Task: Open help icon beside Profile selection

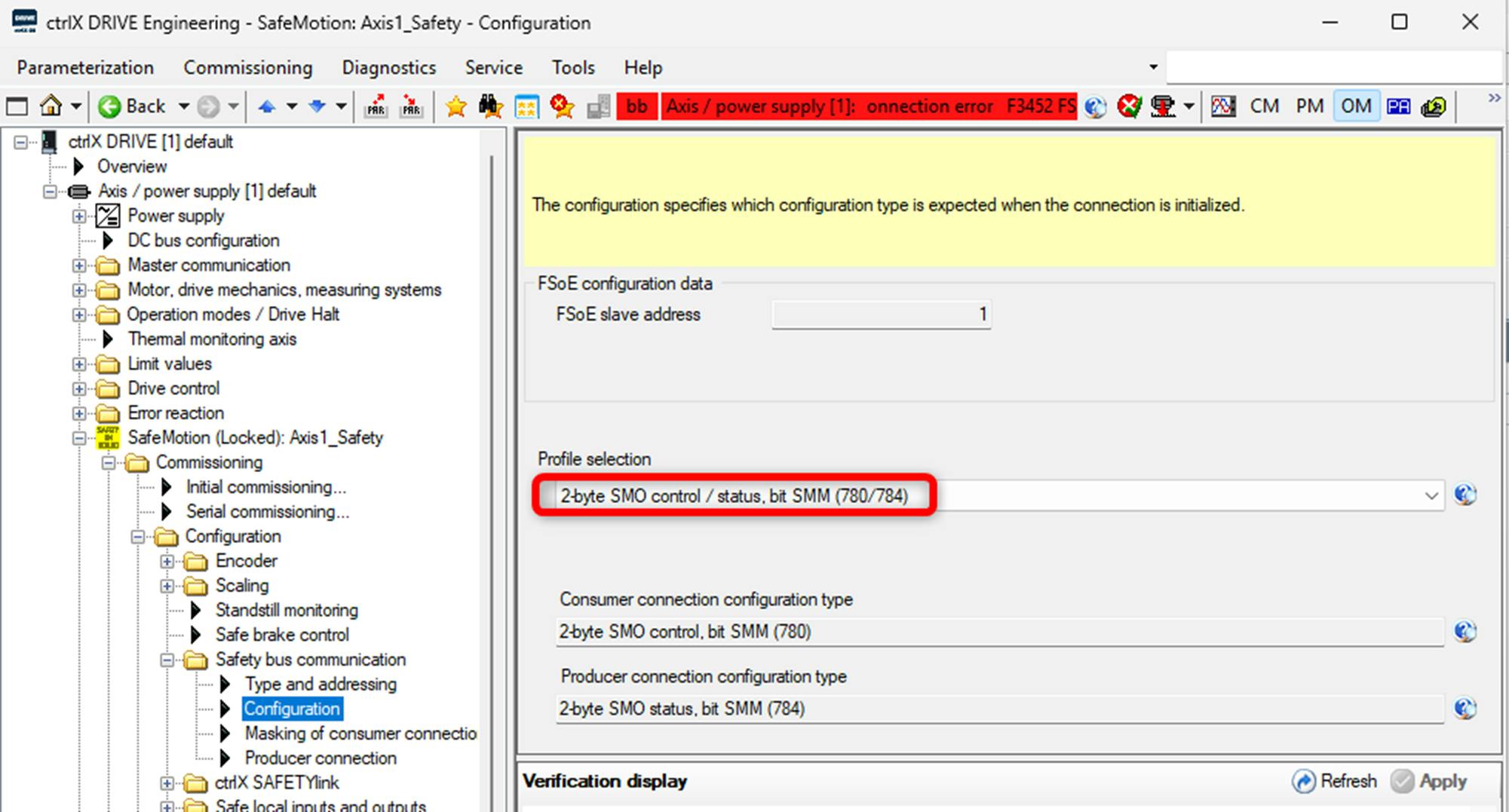Action: pyautogui.click(x=1465, y=495)
